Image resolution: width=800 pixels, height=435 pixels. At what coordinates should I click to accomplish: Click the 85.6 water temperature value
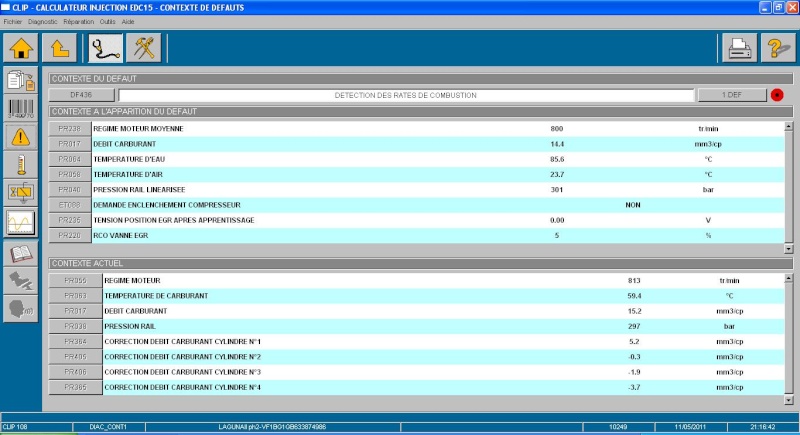coord(557,159)
